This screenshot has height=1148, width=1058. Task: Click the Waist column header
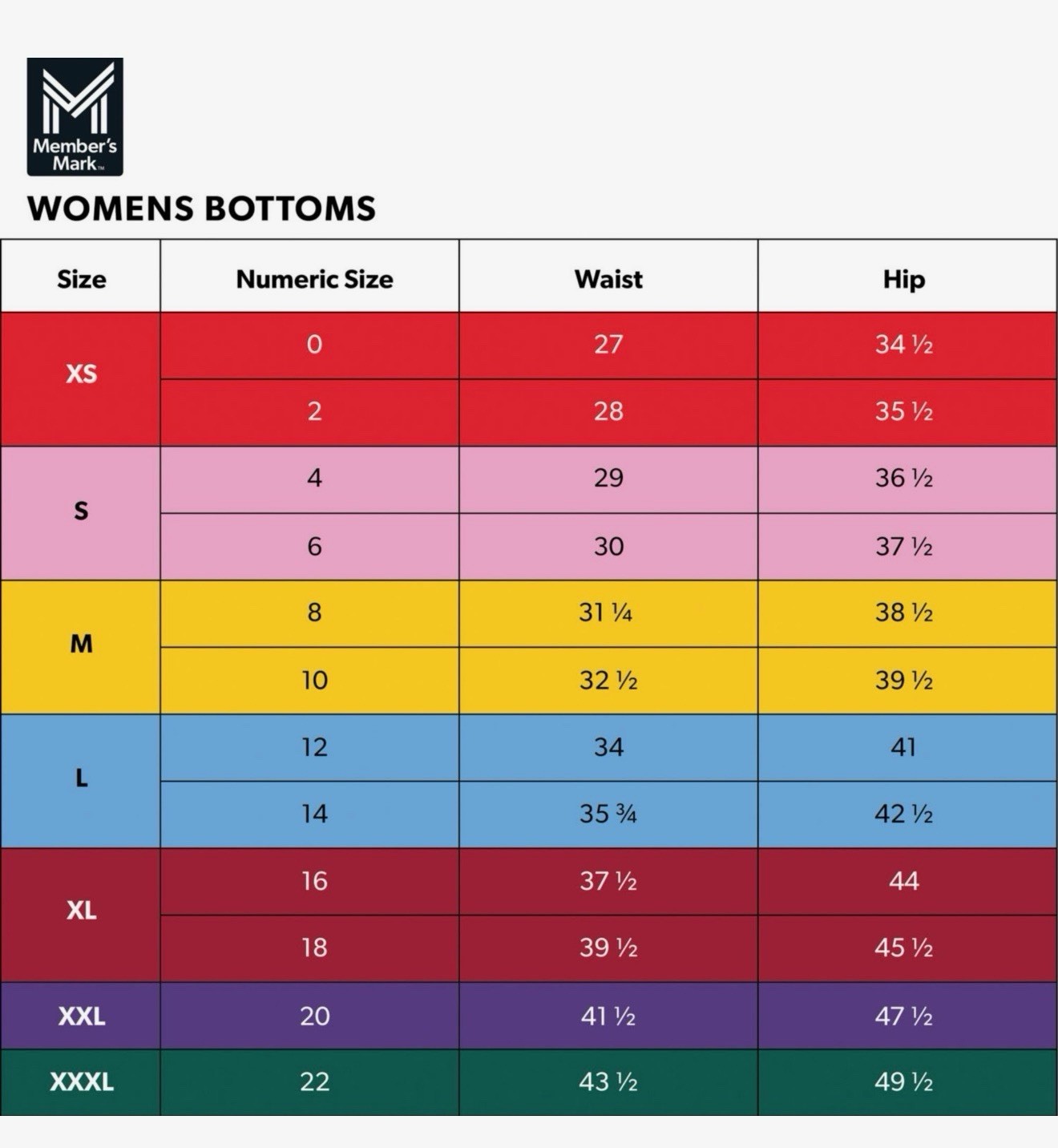tap(608, 279)
